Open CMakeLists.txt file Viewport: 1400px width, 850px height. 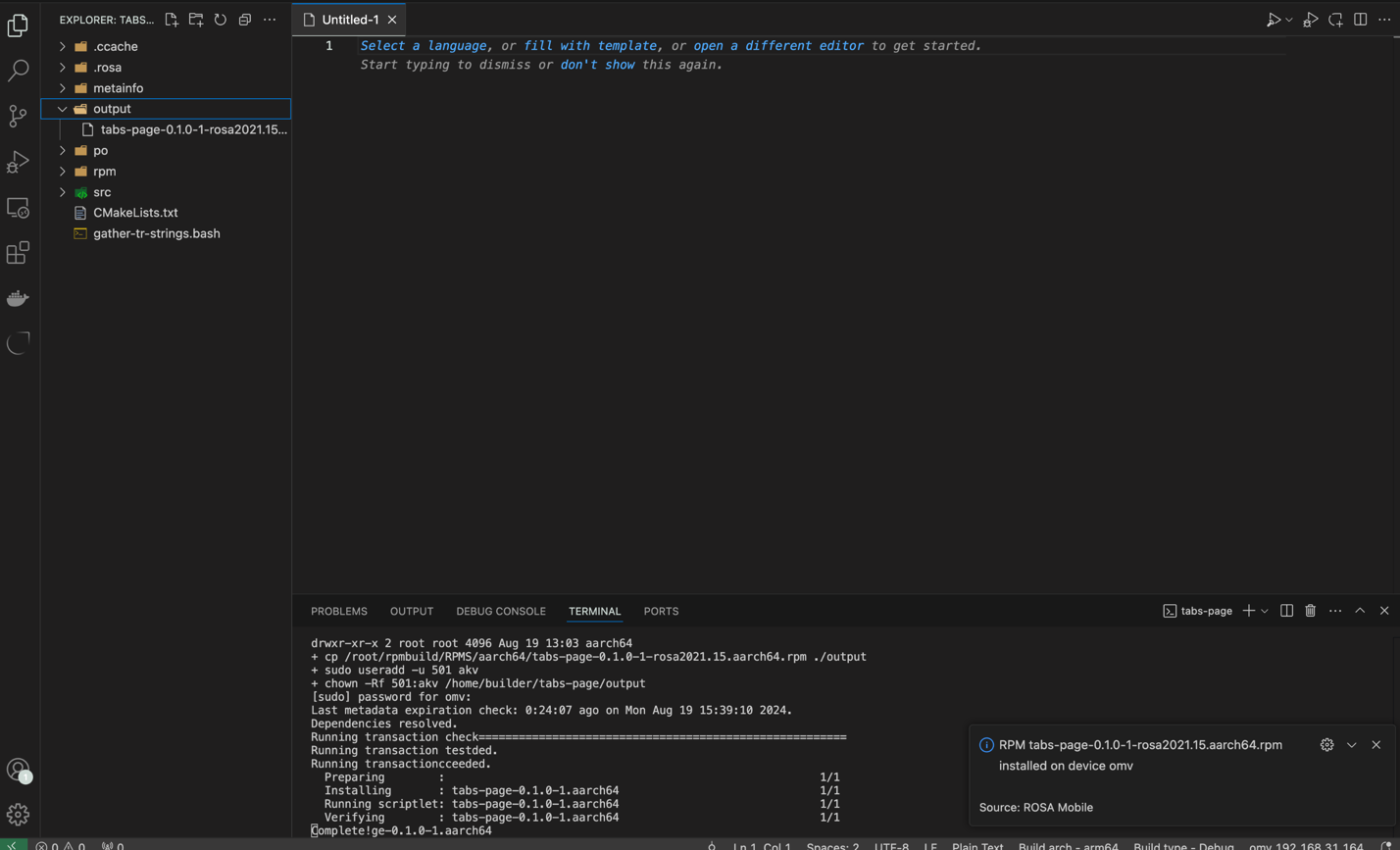point(135,213)
